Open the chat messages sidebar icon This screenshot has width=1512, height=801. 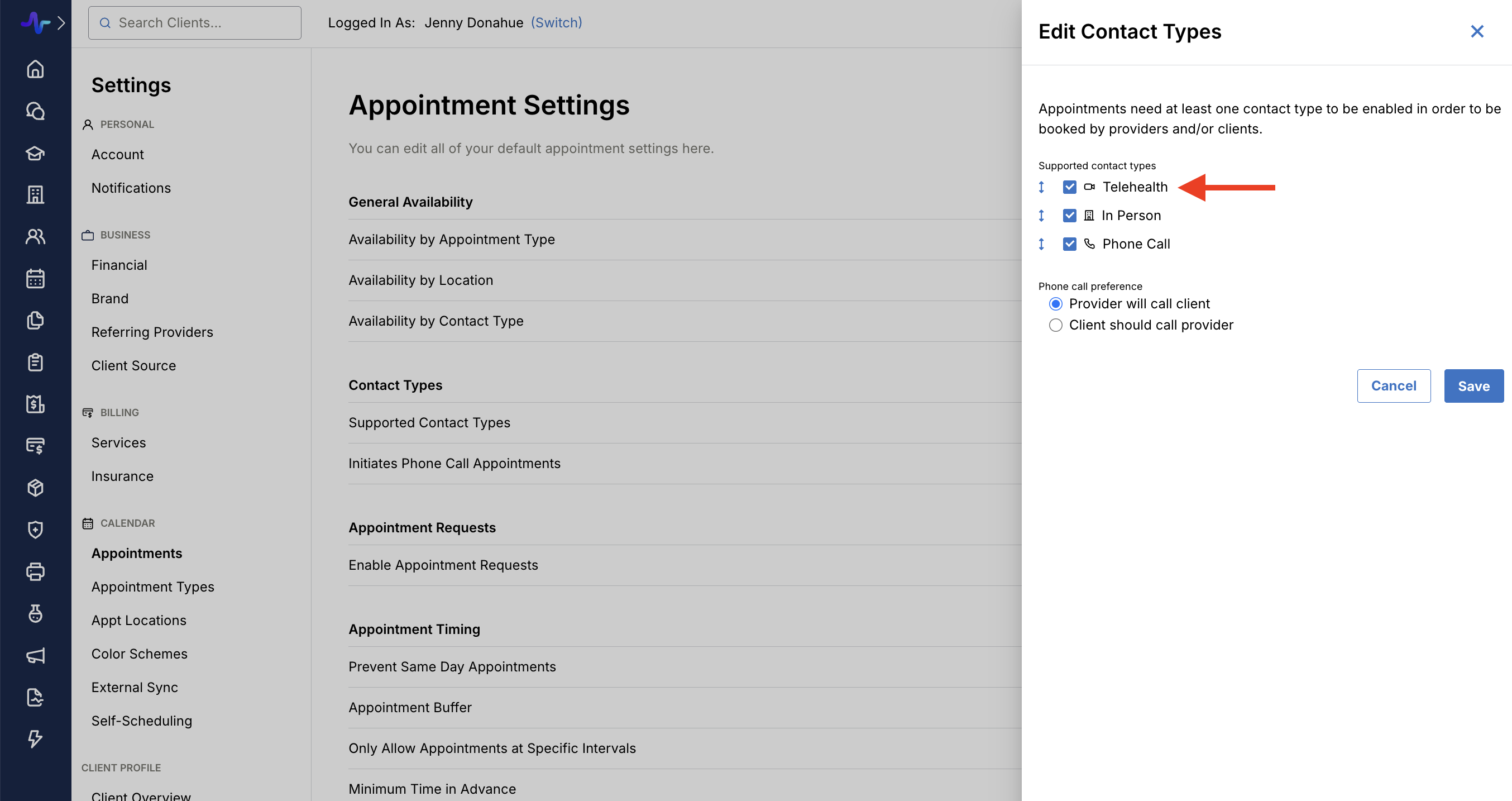click(35, 111)
